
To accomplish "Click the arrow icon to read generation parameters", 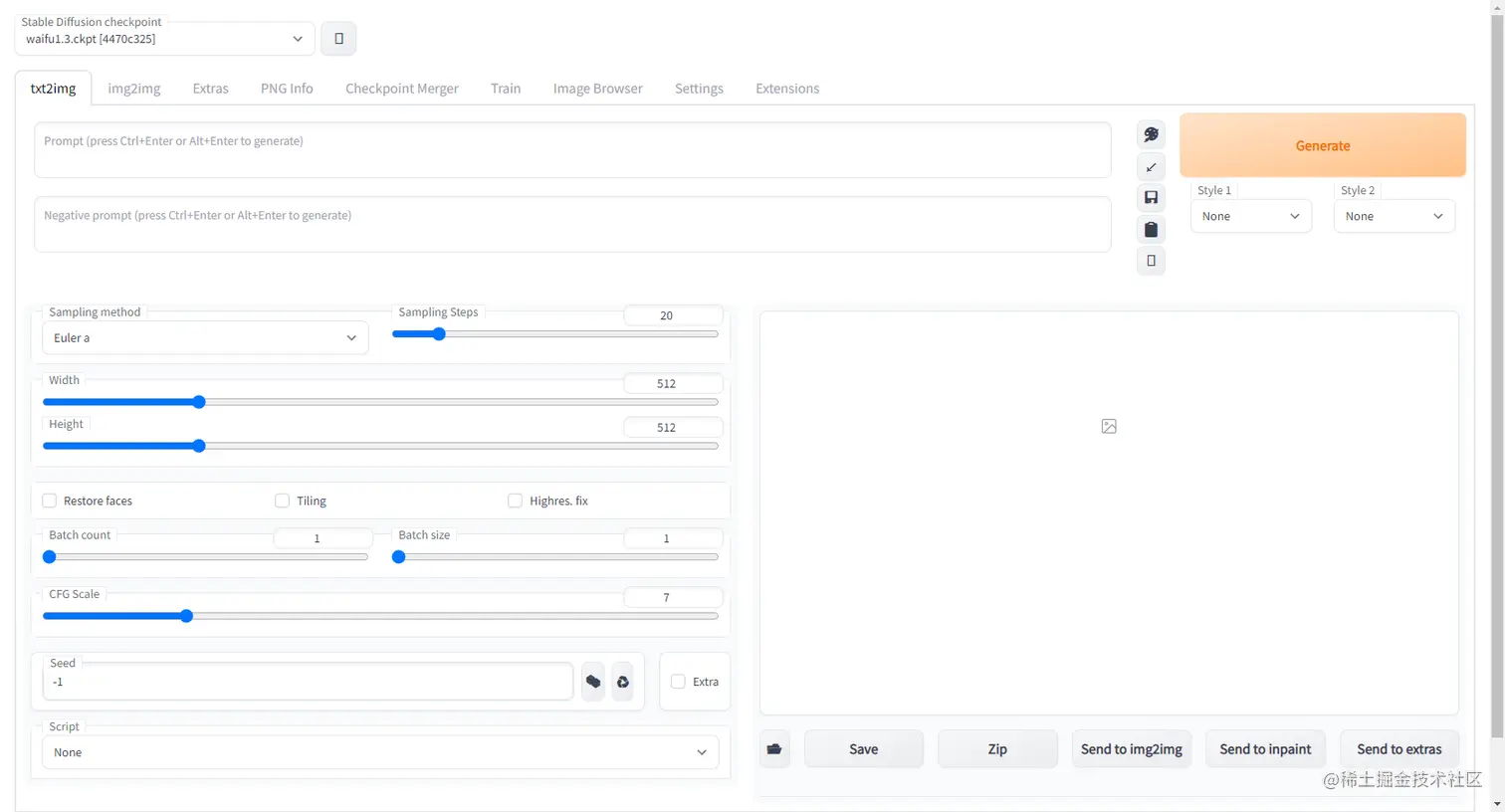I will pyautogui.click(x=1151, y=167).
